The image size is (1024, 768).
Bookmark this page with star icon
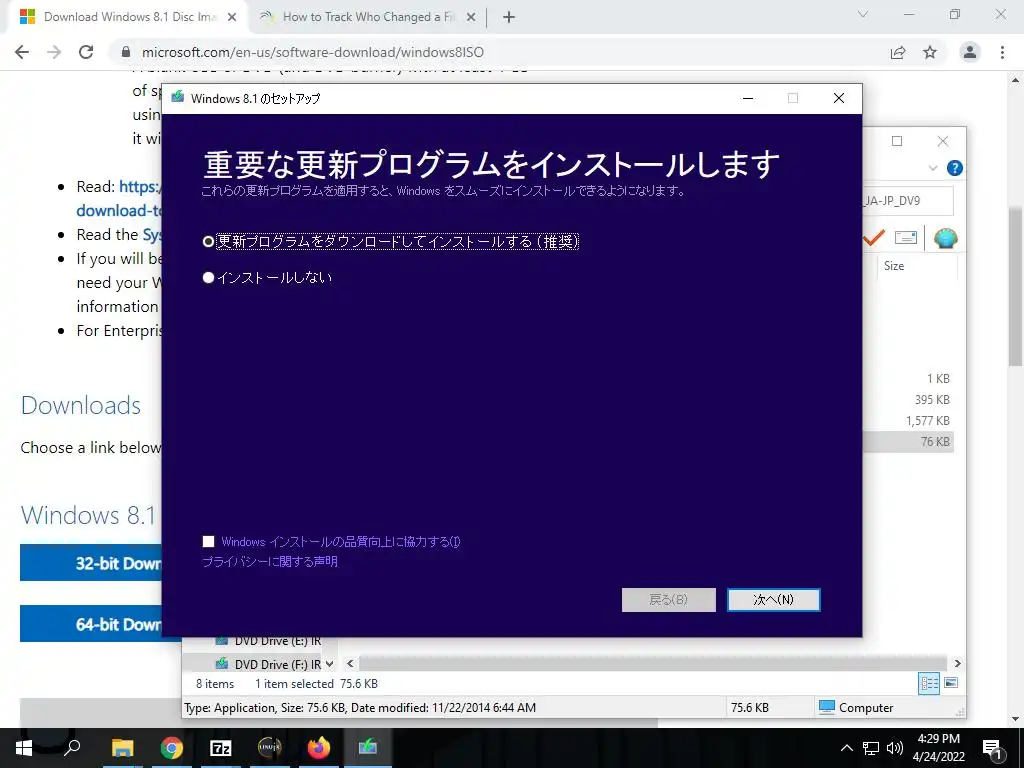pos(930,52)
